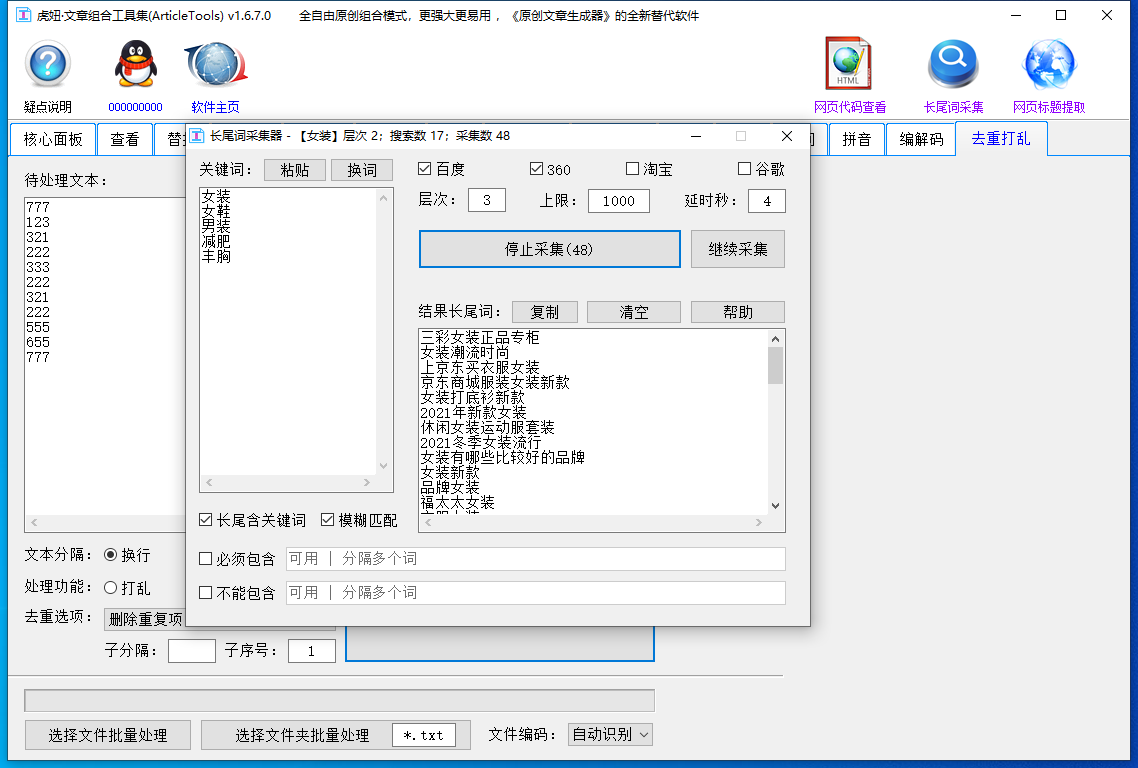This screenshot has width=1138, height=768.
Task: Click 选择文件批量处理 button
Action: [108, 735]
